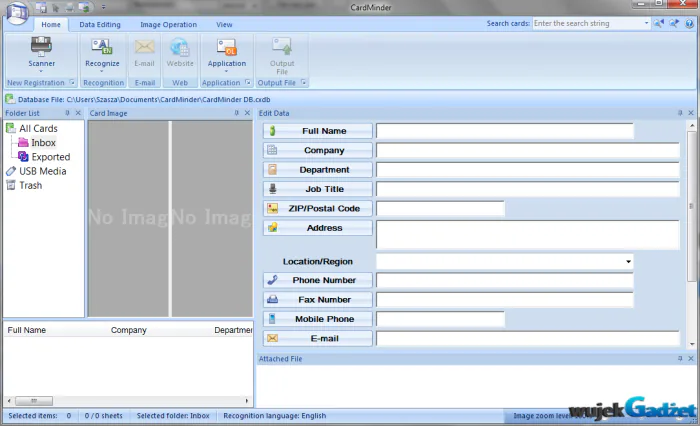Click the E-mail field button in Edit Data
Image resolution: width=700 pixels, height=426 pixels.
click(x=317, y=338)
